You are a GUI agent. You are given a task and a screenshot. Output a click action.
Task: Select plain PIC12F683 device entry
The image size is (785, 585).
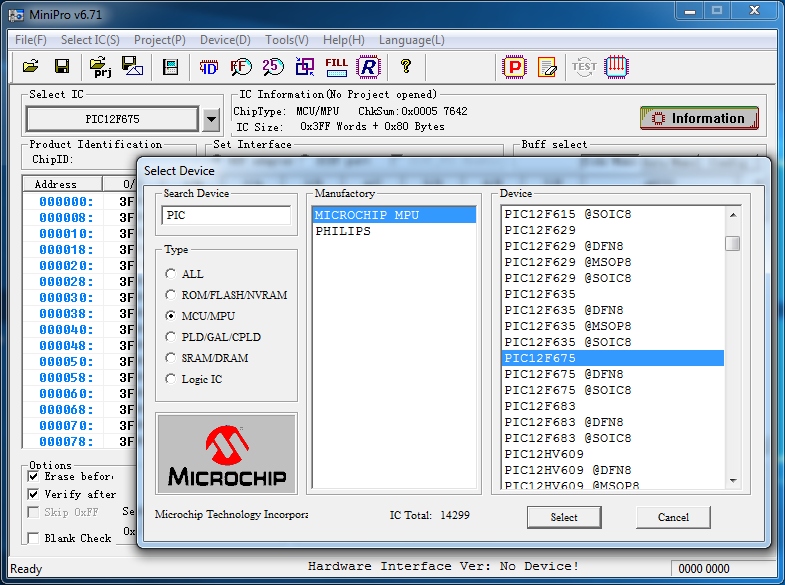613,406
